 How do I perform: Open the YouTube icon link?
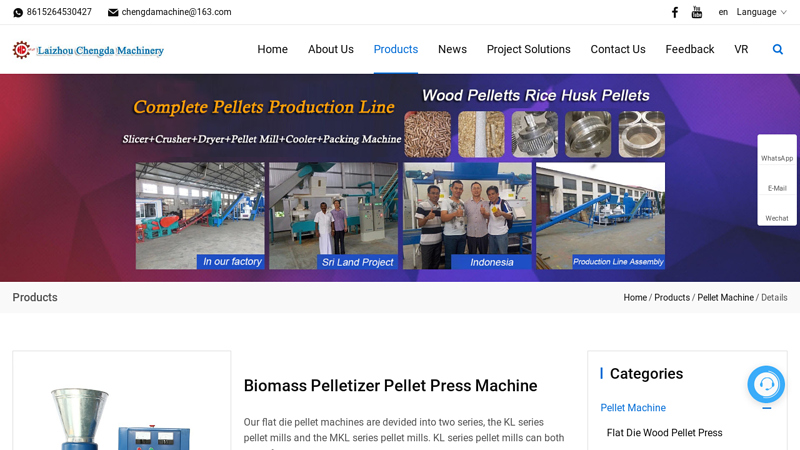[x=696, y=12]
